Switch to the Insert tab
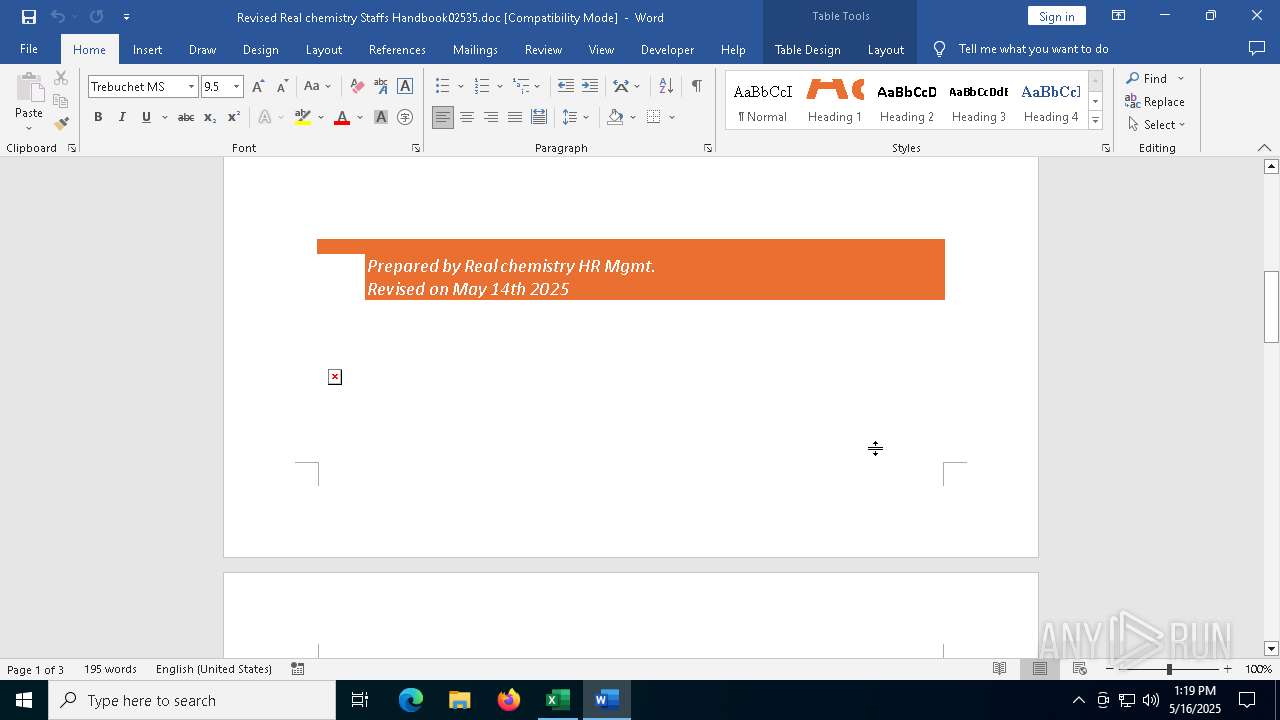 (147, 49)
